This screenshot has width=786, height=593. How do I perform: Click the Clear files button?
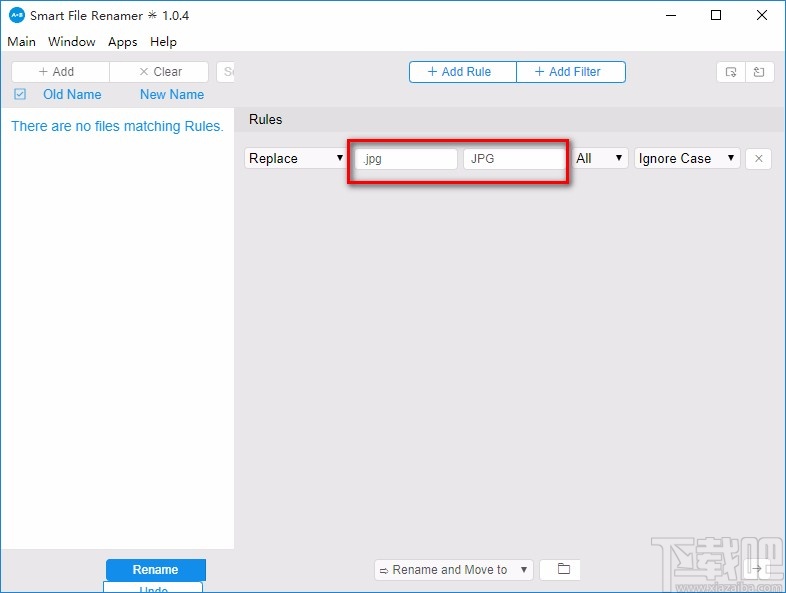coord(159,72)
